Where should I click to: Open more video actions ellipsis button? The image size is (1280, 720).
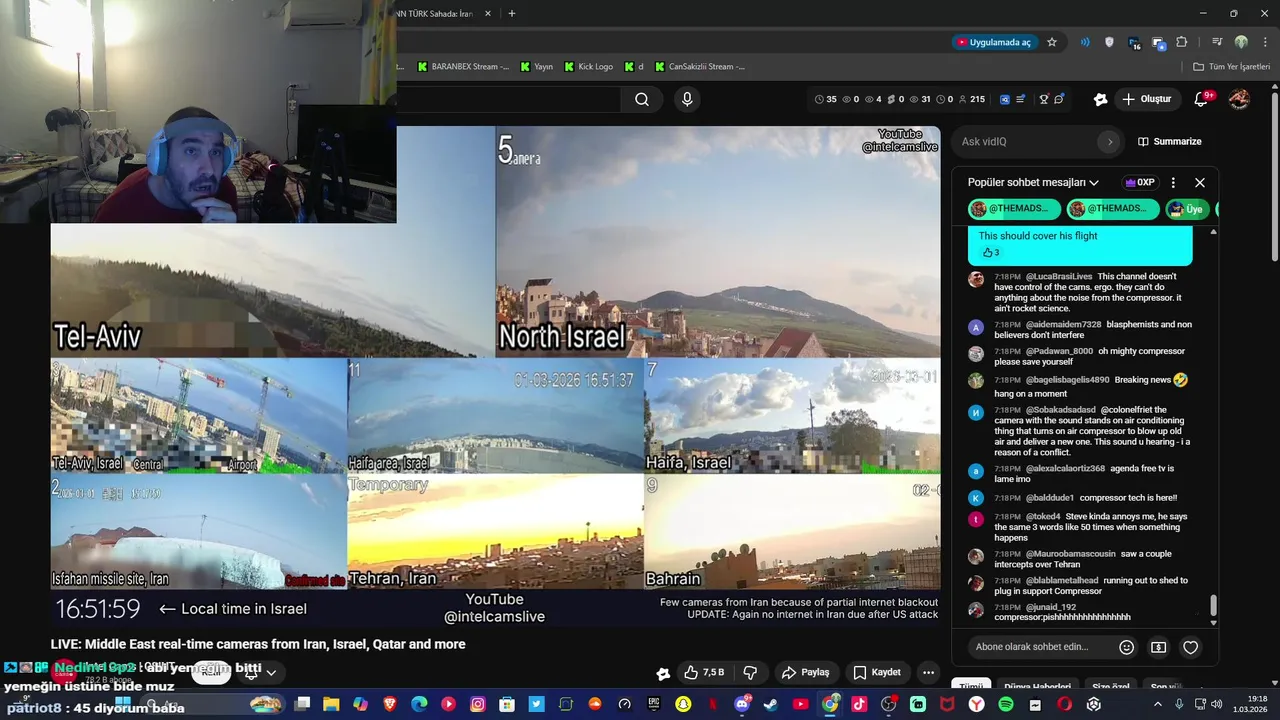click(929, 672)
